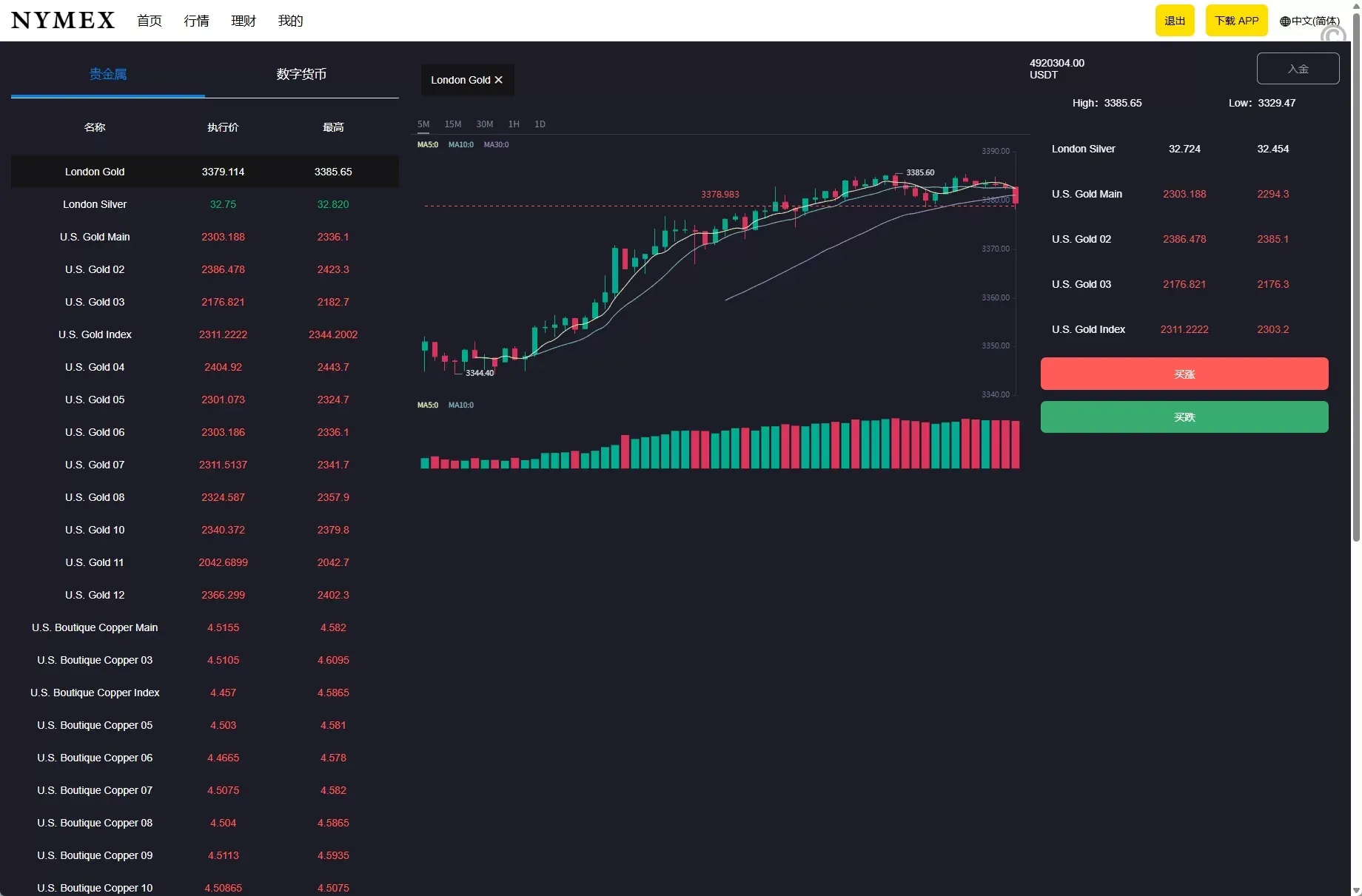The width and height of the screenshot is (1362, 896).
Task: Click the green 买跌 buy-down button
Action: (x=1184, y=417)
